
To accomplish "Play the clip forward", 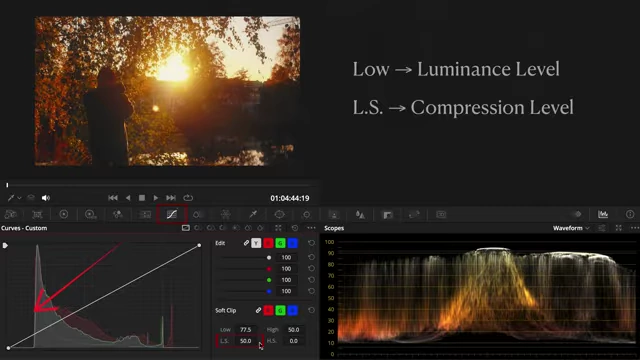I will point(156,198).
